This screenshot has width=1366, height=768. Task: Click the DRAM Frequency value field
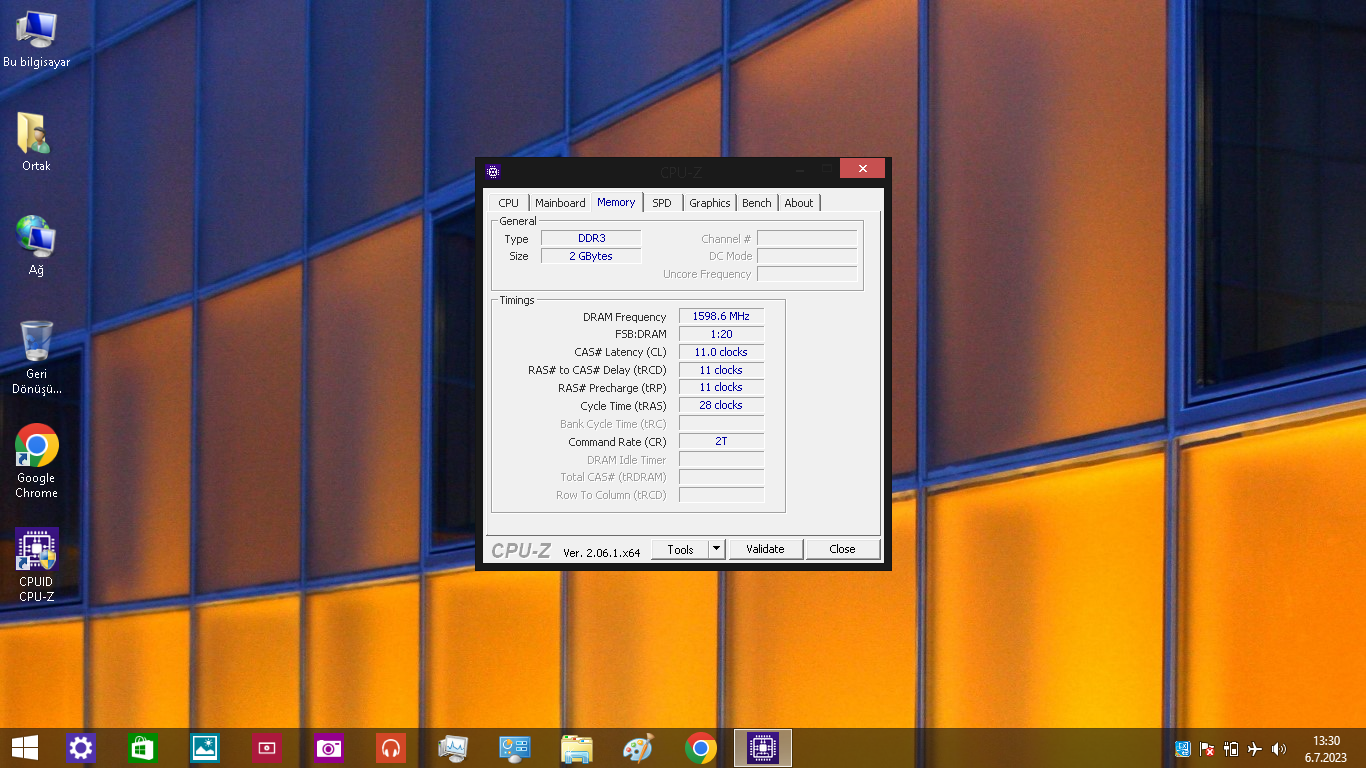(721, 317)
